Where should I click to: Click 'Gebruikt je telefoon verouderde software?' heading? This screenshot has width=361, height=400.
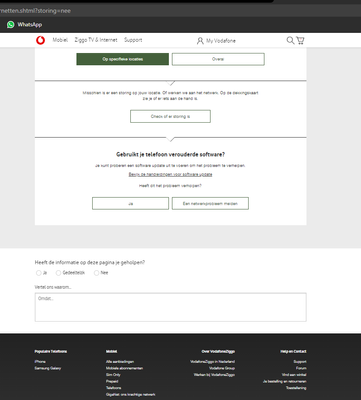(170, 155)
